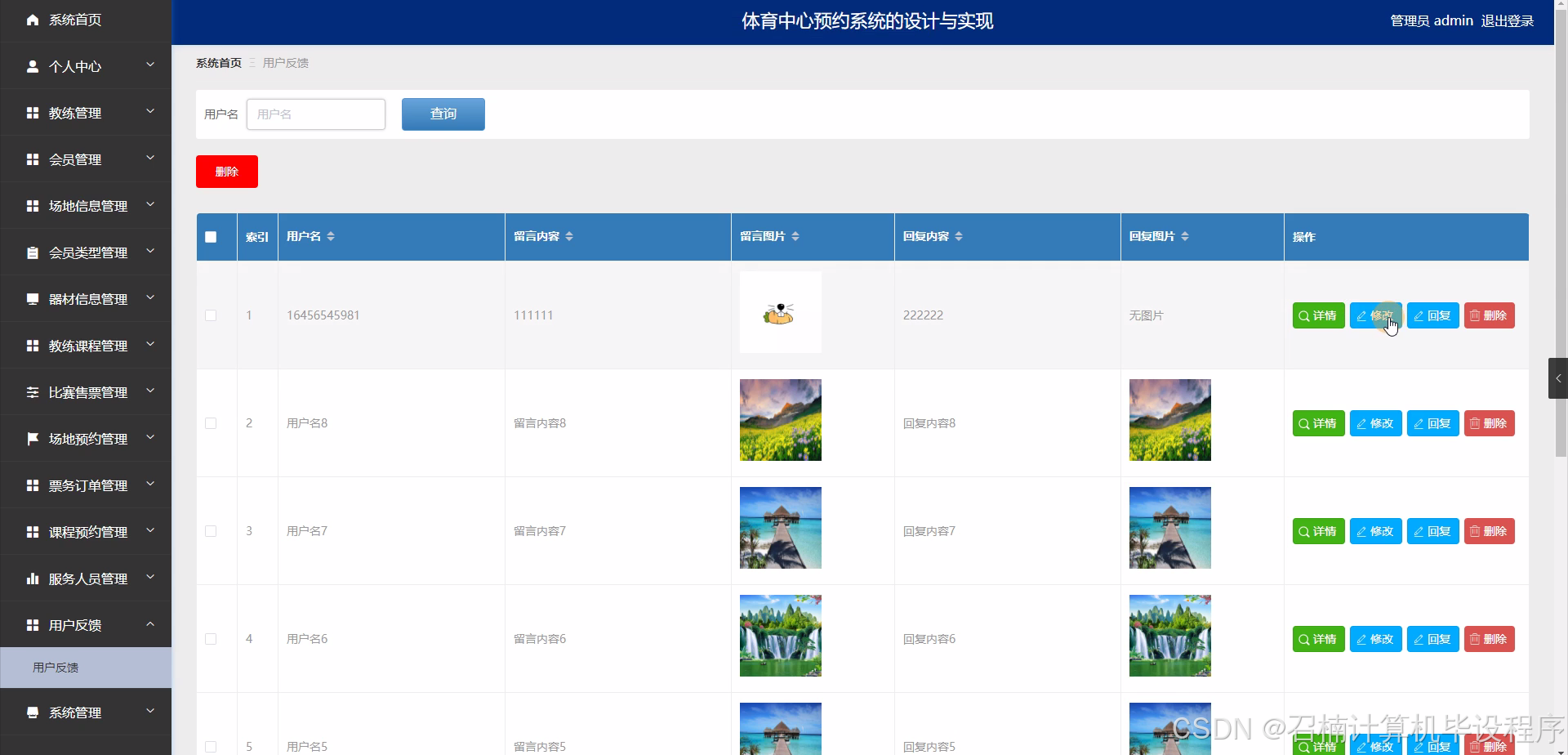1568x755 pixels.
Task: Click the grid icon beside 课程预约管理
Action: tap(33, 532)
